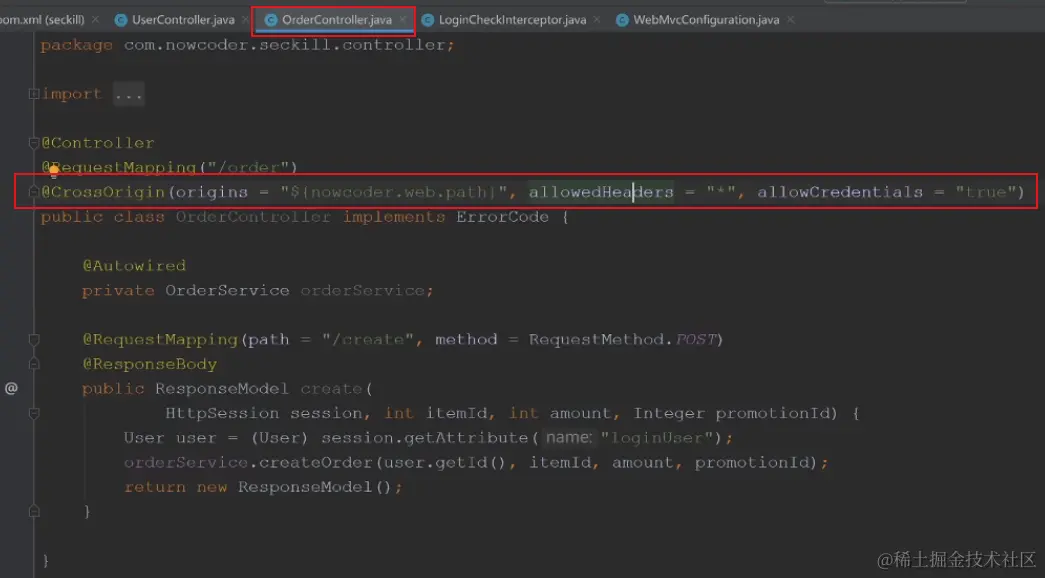Close the WebMvcConfiguration.java tab
This screenshot has width=1045, height=578.
[x=790, y=20]
